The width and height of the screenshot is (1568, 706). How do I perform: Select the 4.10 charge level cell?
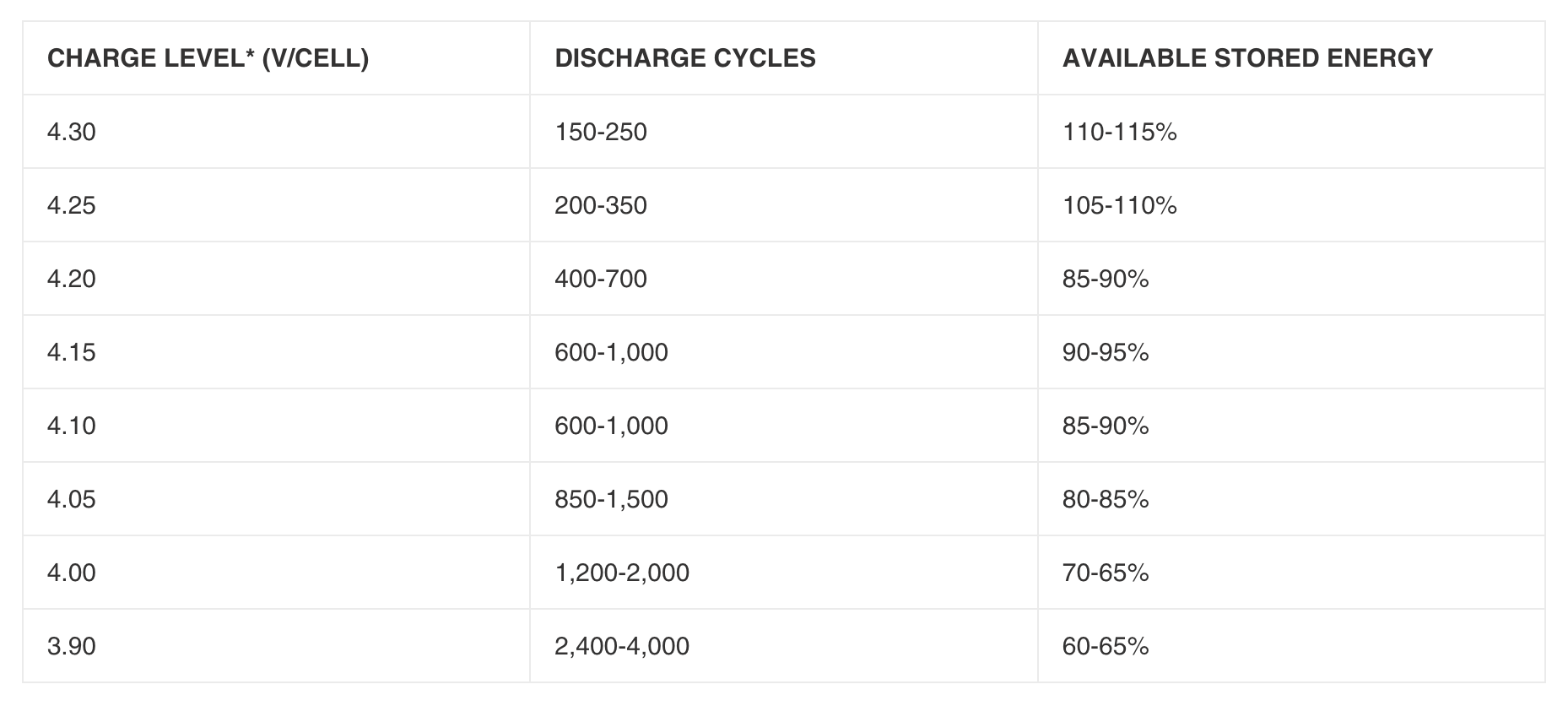(x=276, y=426)
